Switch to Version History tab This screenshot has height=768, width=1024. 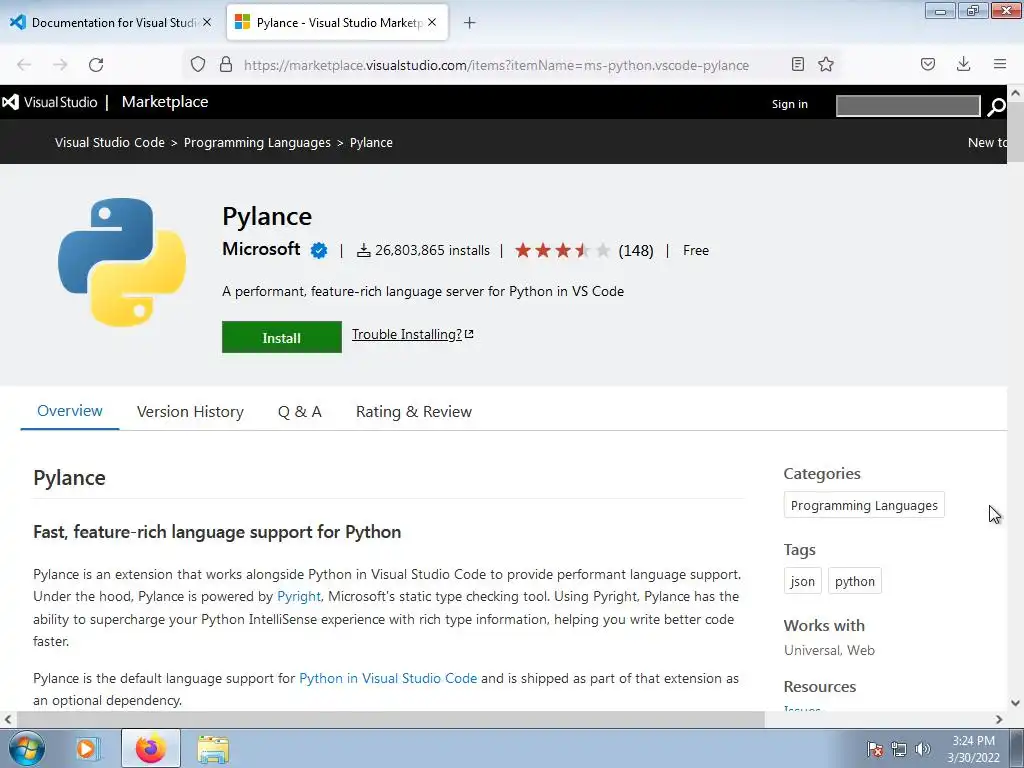(x=190, y=411)
